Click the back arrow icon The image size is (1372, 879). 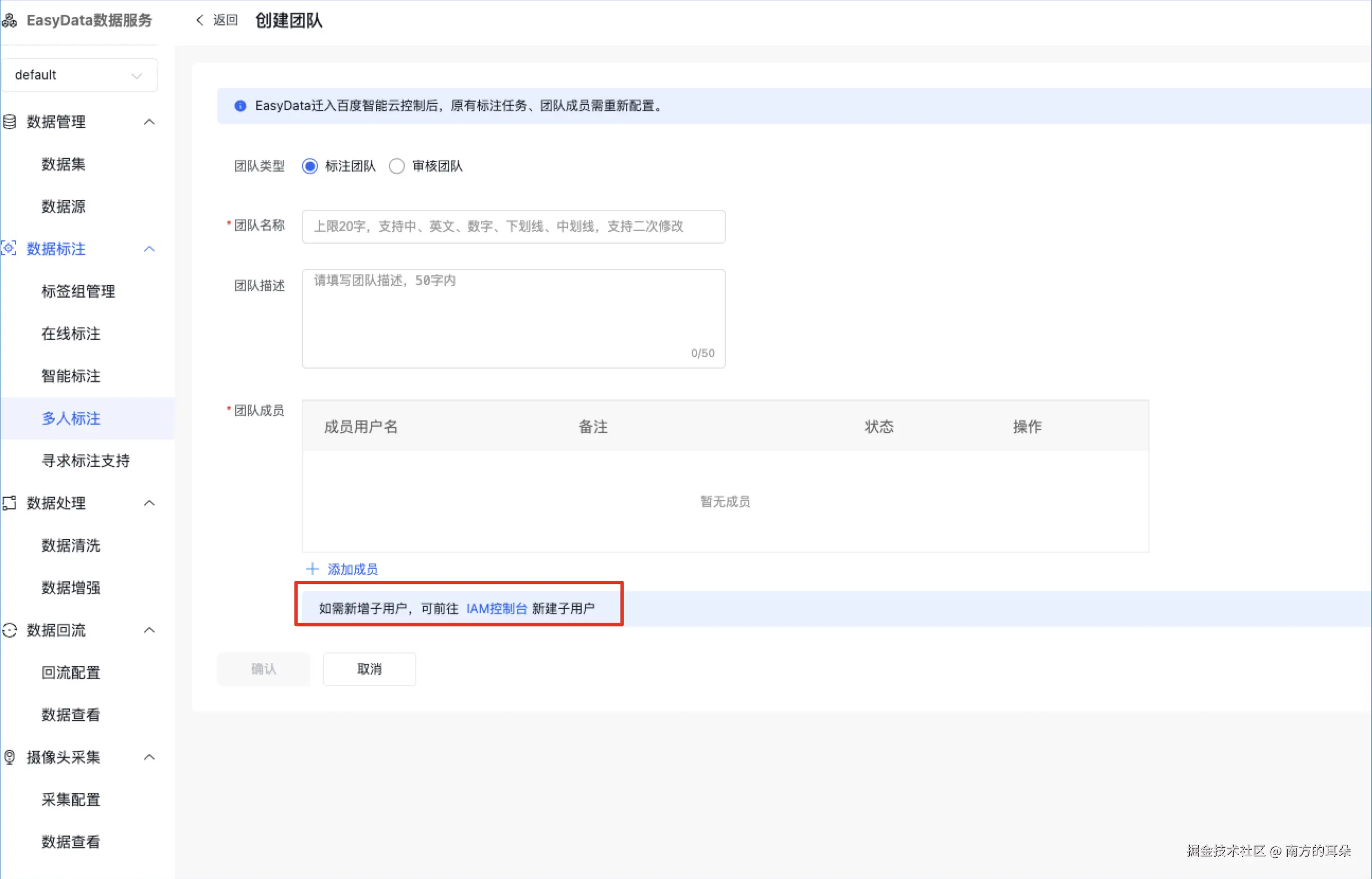click(x=199, y=20)
